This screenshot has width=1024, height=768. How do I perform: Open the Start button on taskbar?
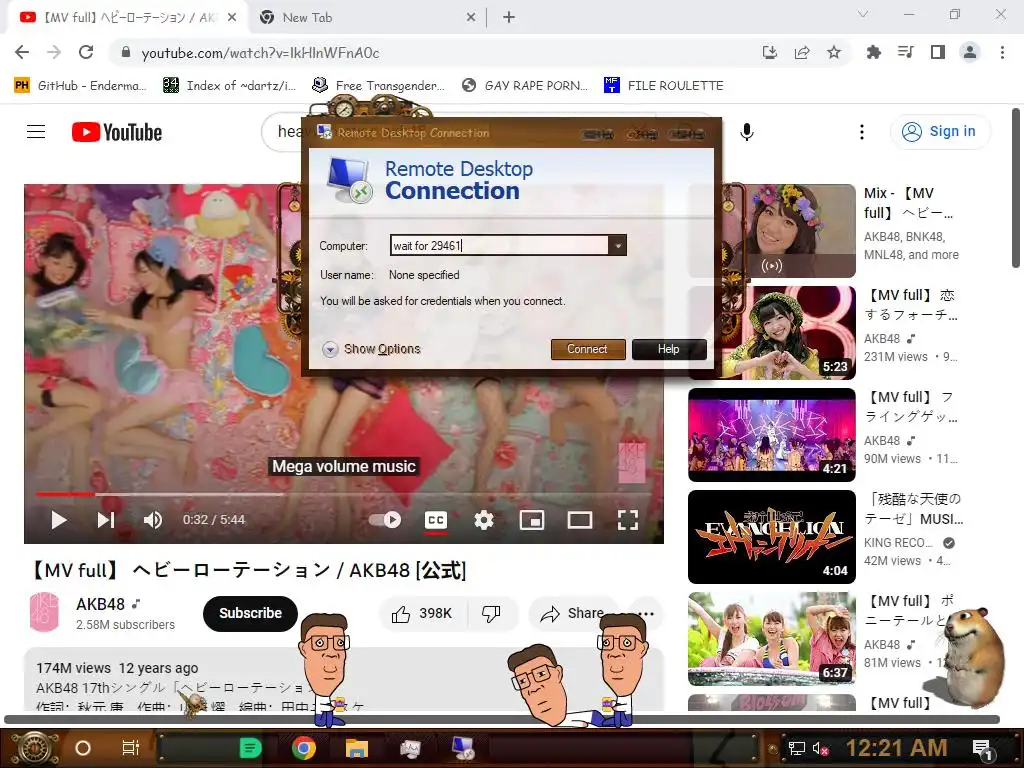point(34,748)
